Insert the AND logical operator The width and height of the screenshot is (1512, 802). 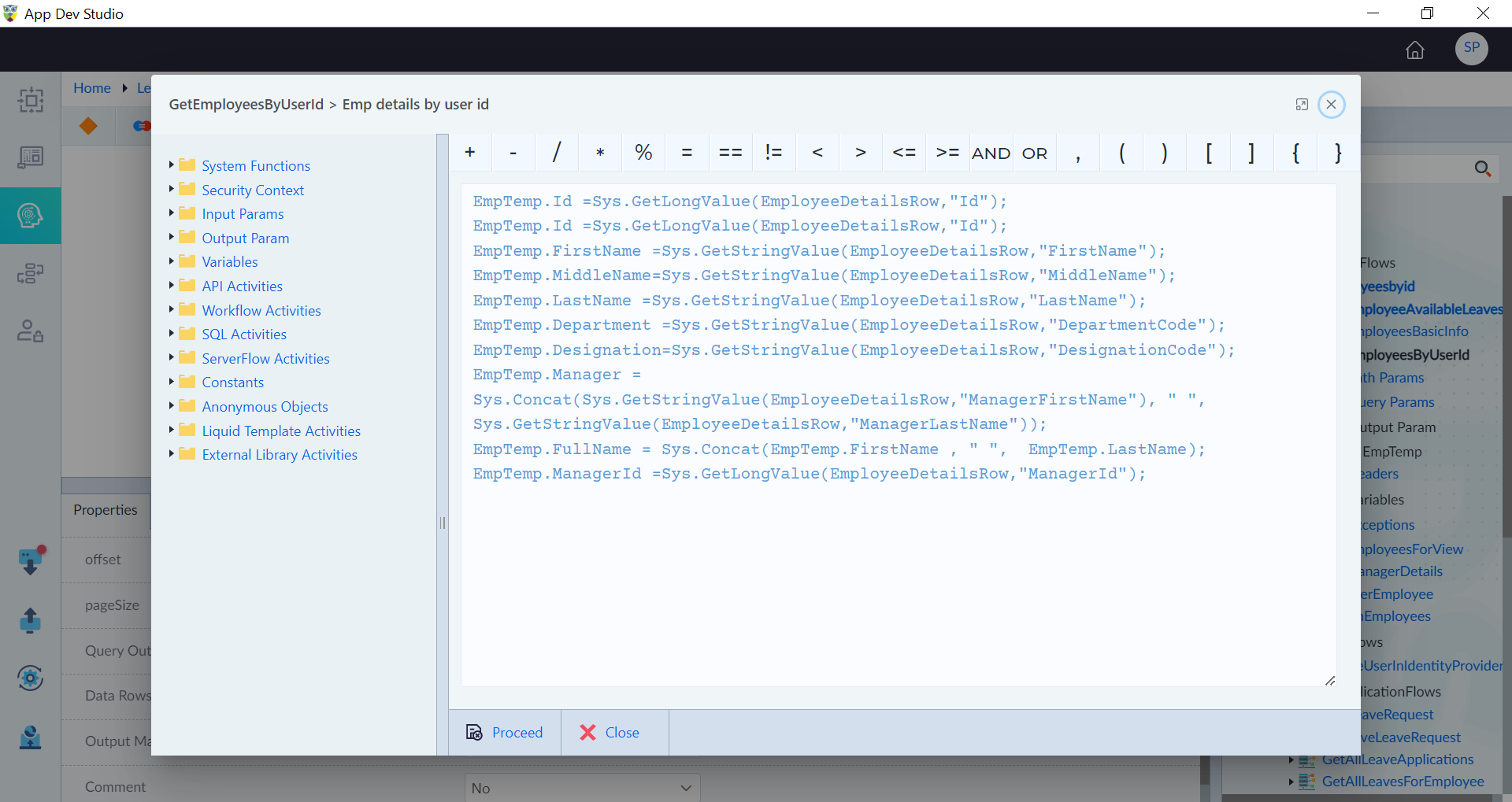(x=991, y=153)
